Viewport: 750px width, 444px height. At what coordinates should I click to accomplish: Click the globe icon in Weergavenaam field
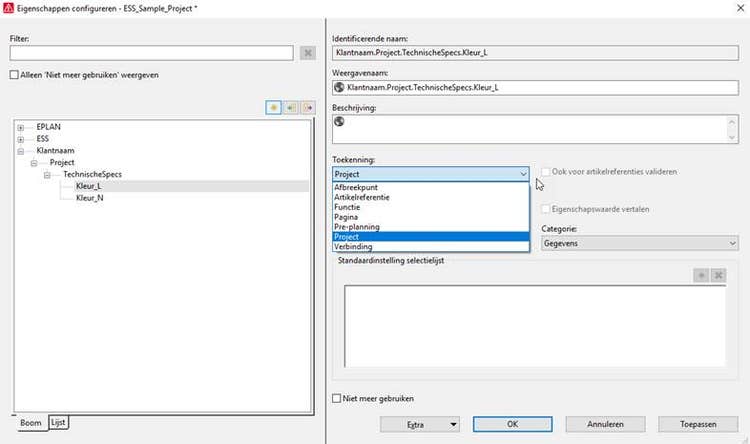pos(339,88)
